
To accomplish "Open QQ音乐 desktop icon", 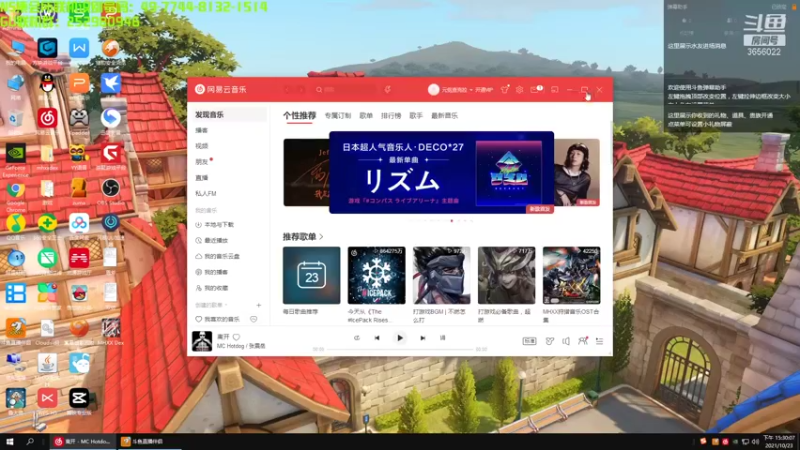I will tap(16, 227).
